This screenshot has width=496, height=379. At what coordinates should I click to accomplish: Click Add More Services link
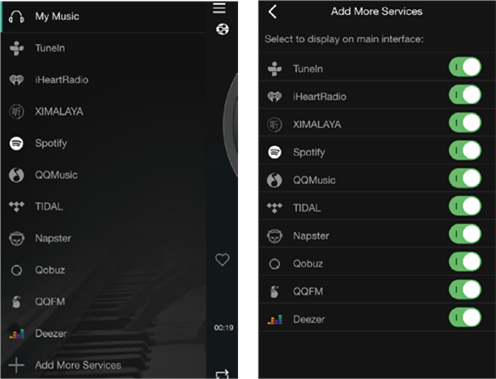(78, 365)
